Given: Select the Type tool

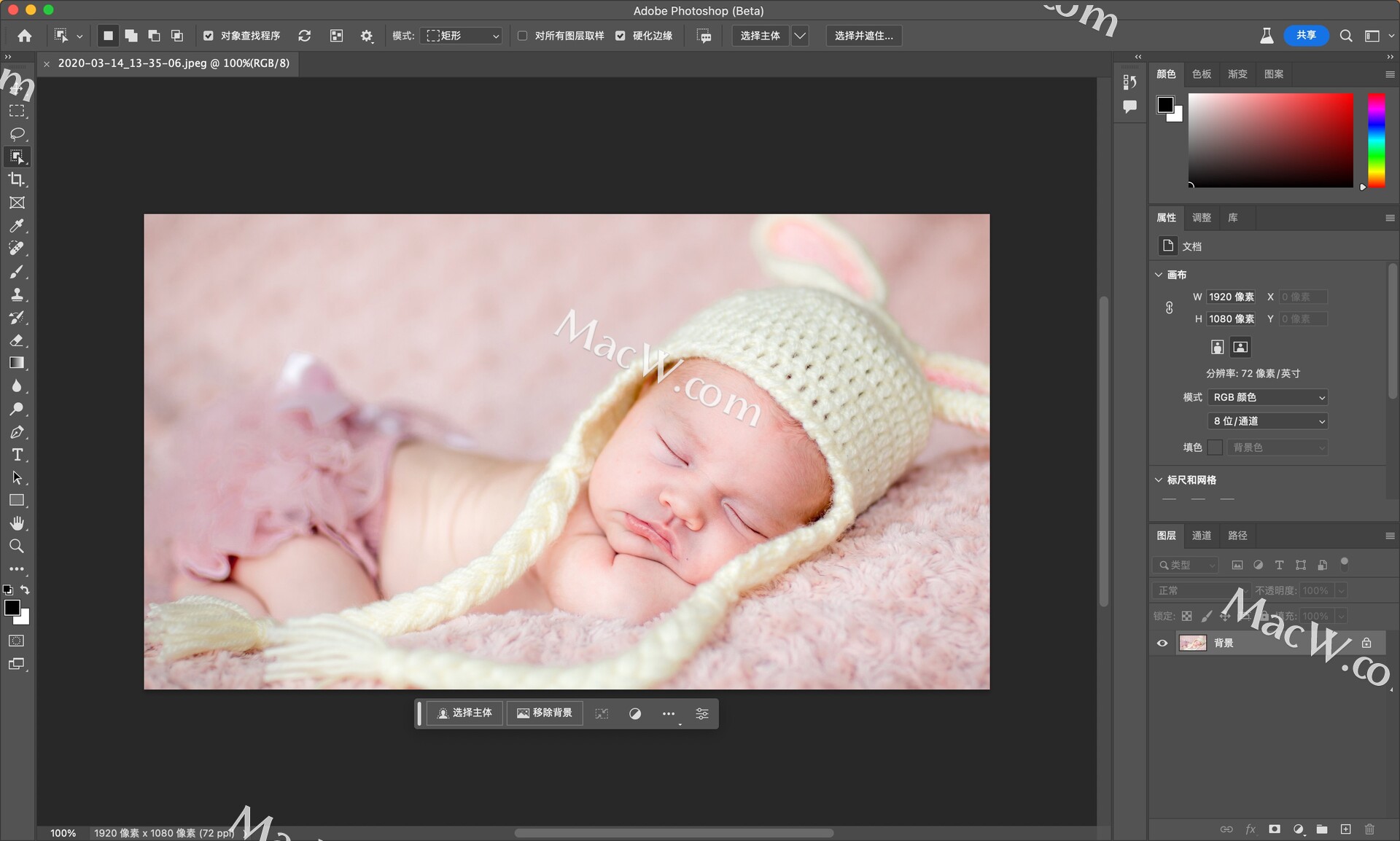Looking at the screenshot, I should [x=17, y=455].
